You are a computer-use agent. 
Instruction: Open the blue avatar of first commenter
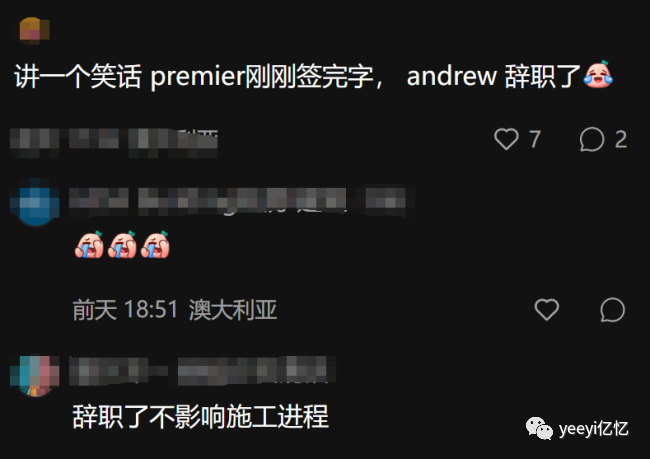coord(35,202)
